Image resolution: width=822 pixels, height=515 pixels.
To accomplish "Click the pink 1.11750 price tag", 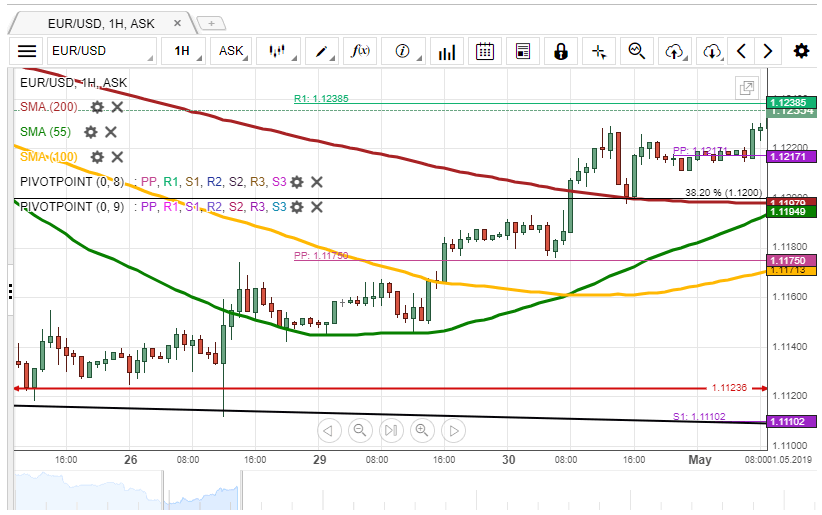I will coord(791,261).
